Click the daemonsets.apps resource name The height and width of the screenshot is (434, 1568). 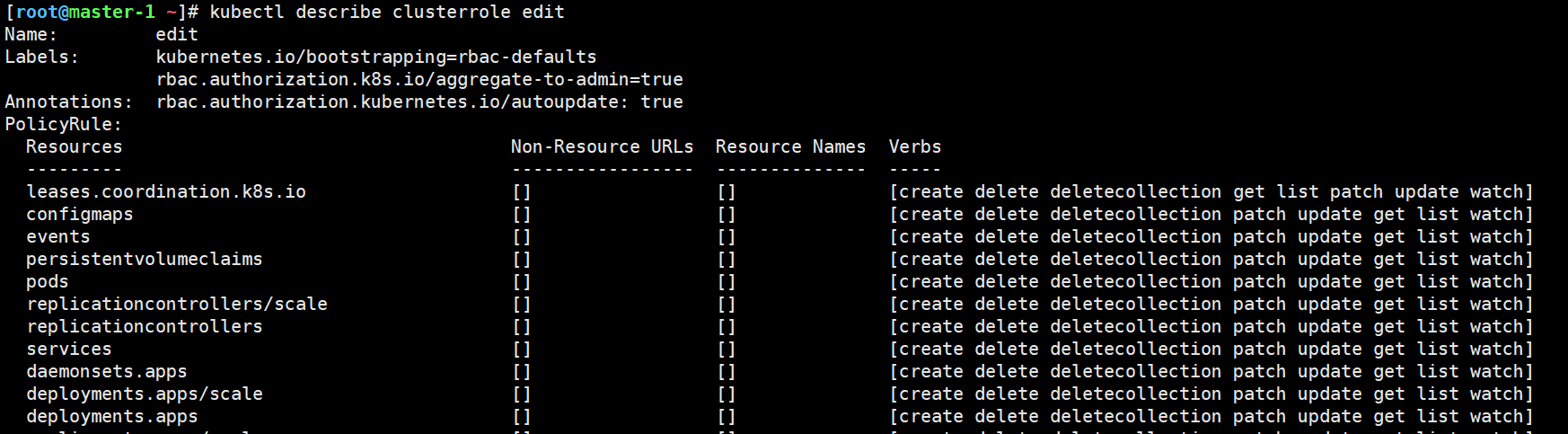[x=107, y=371]
